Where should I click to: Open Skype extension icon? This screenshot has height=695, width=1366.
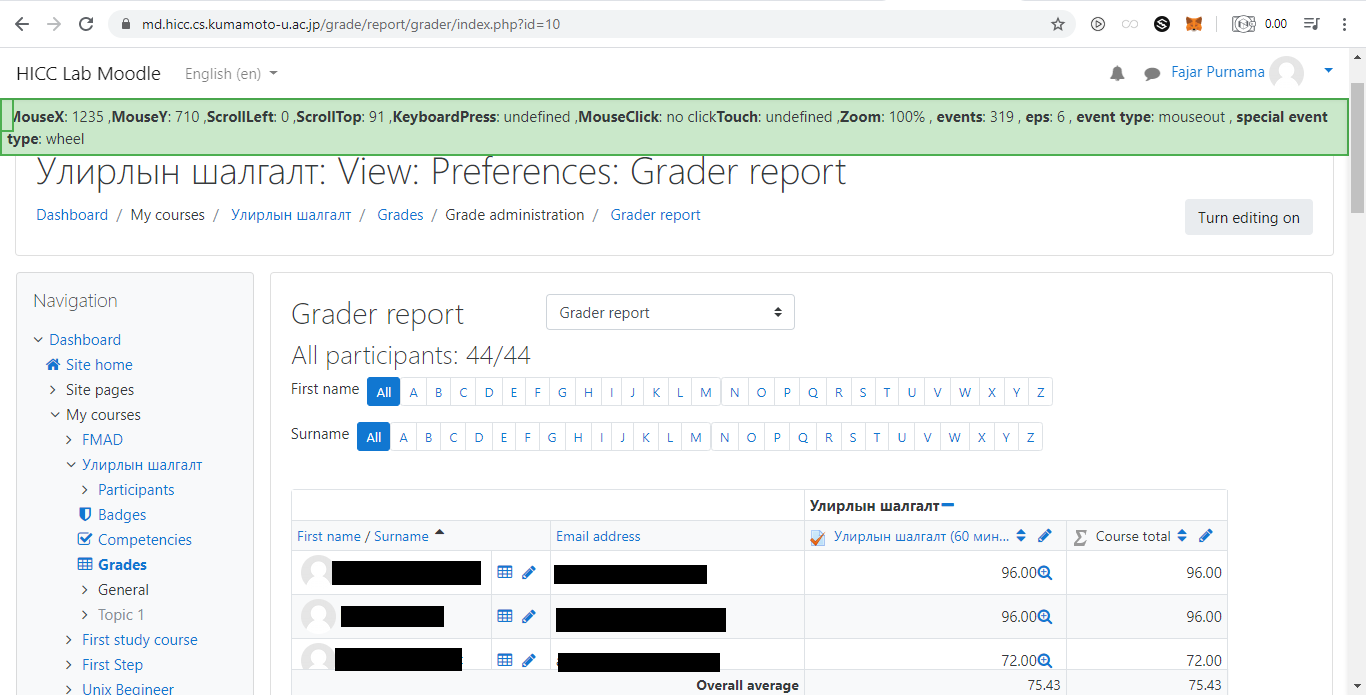[1162, 24]
